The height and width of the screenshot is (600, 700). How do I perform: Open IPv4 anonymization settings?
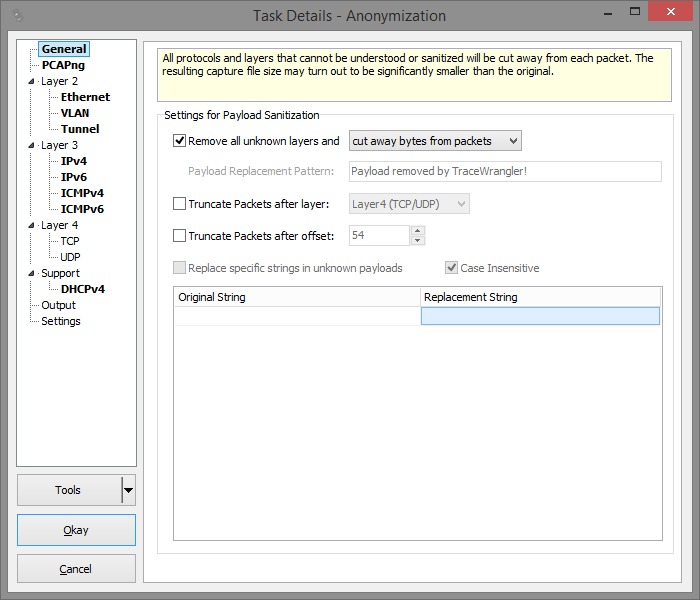tap(74, 161)
